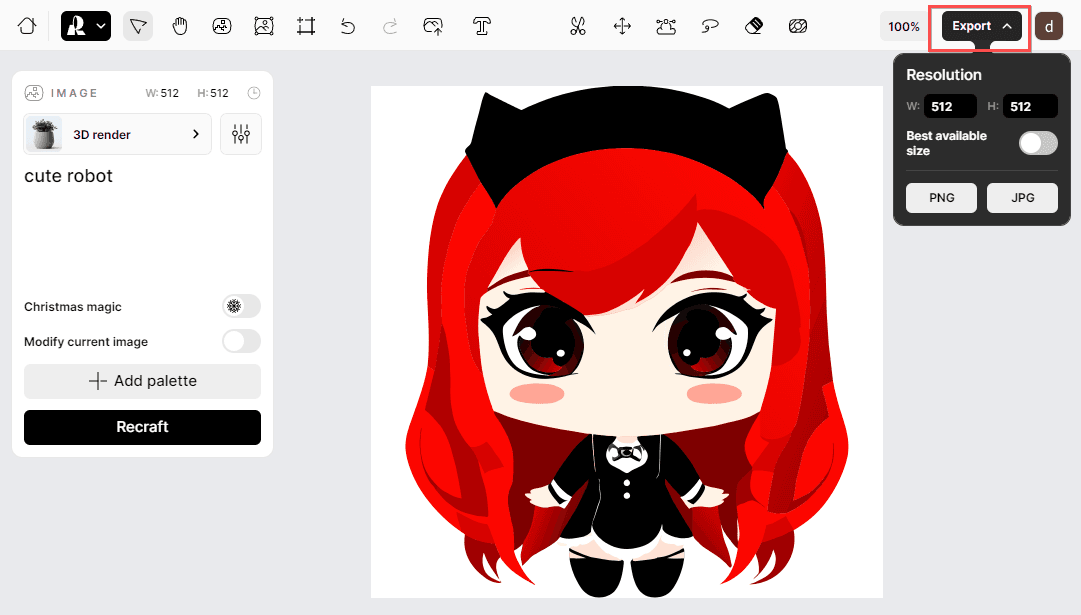Toggle Modify current image on
This screenshot has height=615, width=1081.
click(241, 341)
